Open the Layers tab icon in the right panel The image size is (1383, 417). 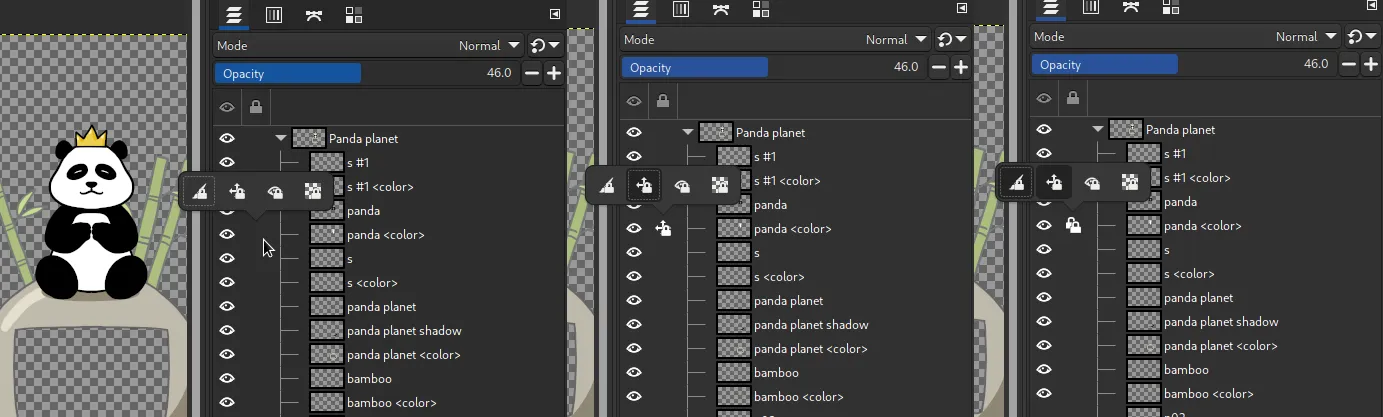[1050, 7]
